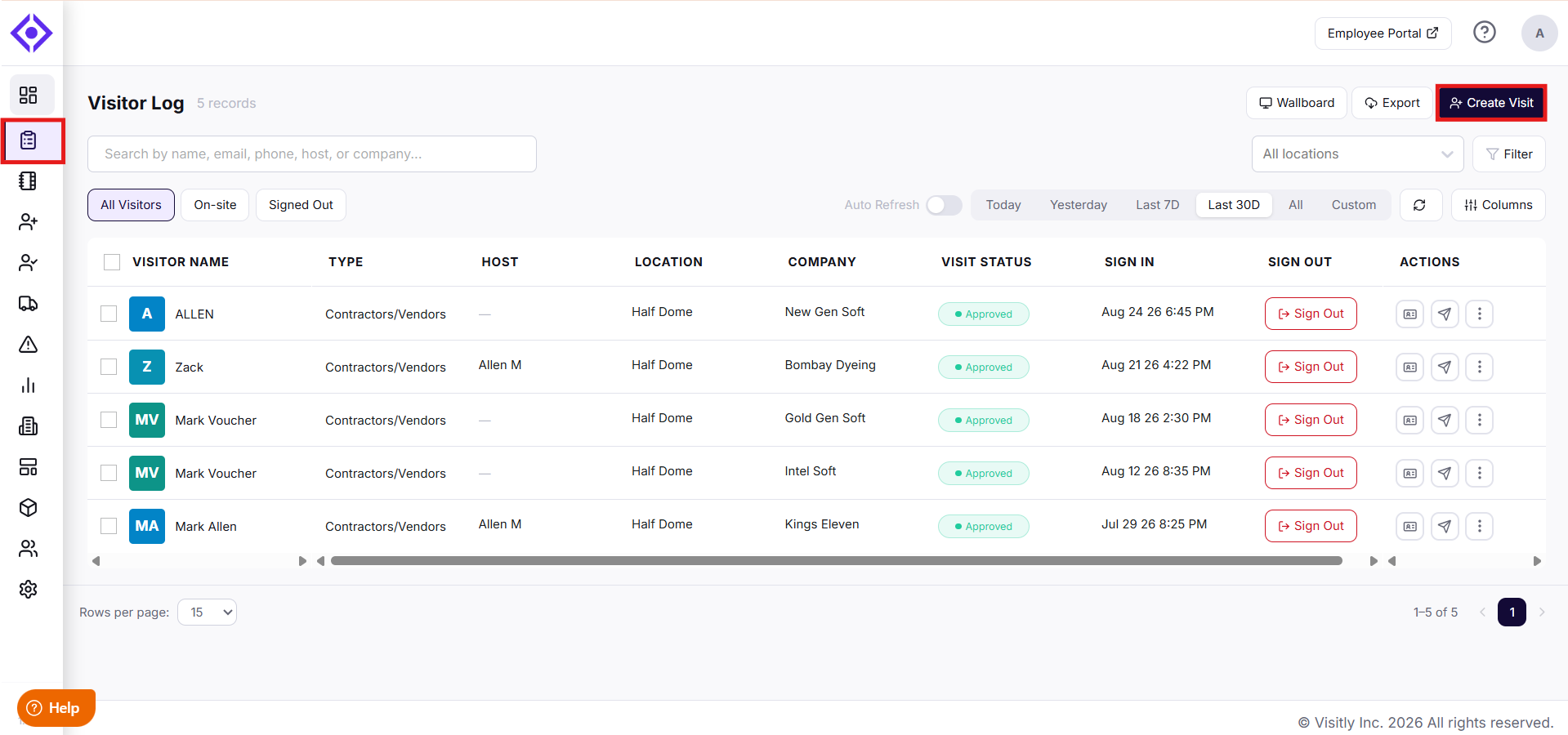This screenshot has height=735, width=1568.
Task: Expand the All locations dropdown
Action: 1357,154
